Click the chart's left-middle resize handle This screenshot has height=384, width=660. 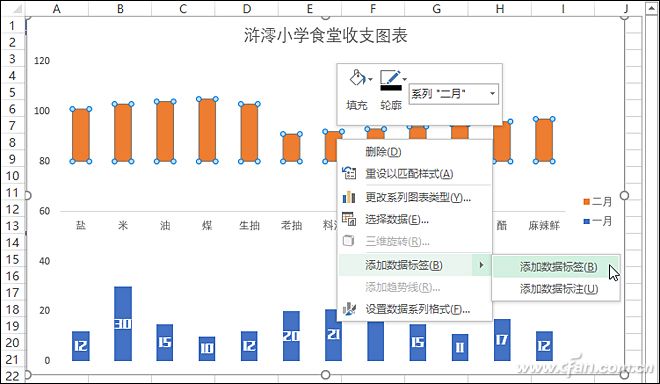(28, 195)
